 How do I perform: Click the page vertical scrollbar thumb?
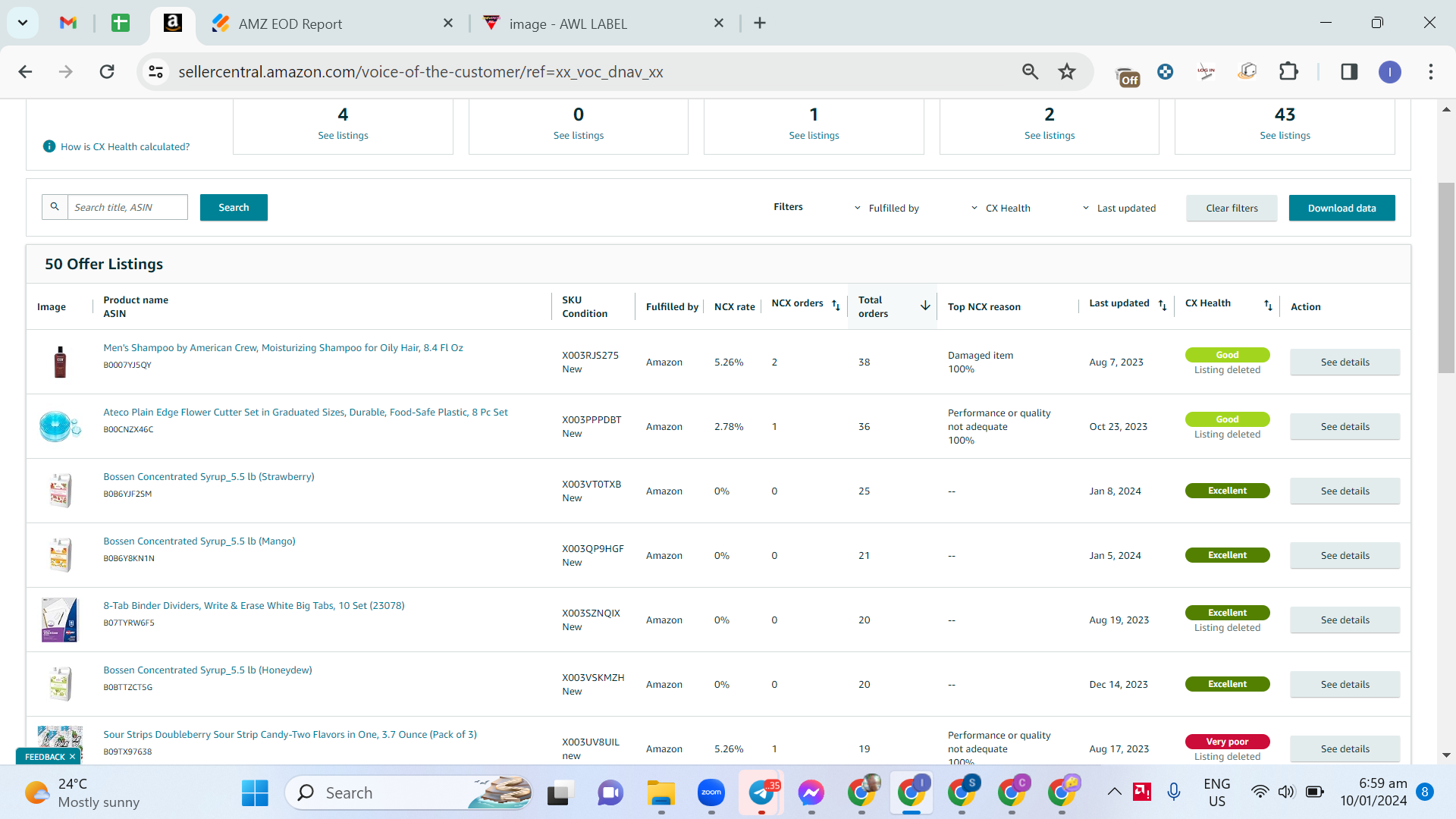1446,278
